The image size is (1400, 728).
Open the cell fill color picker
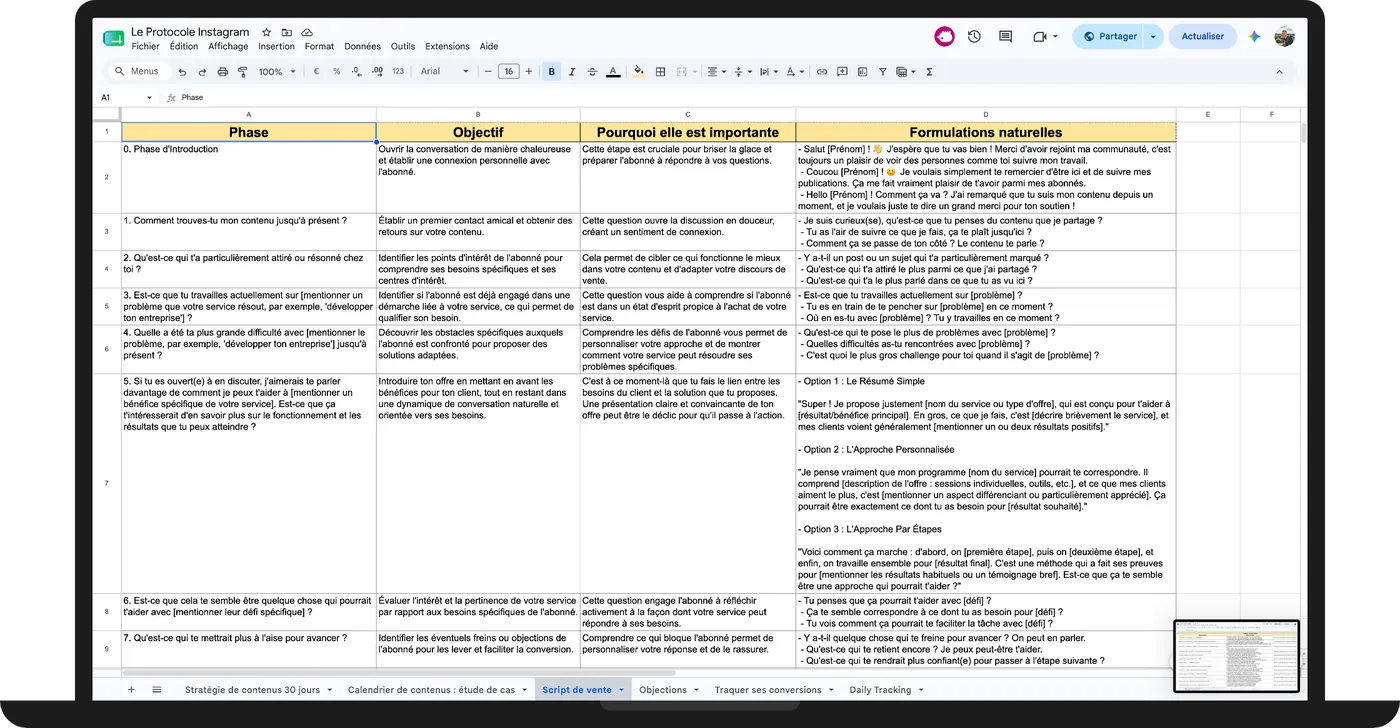point(639,72)
